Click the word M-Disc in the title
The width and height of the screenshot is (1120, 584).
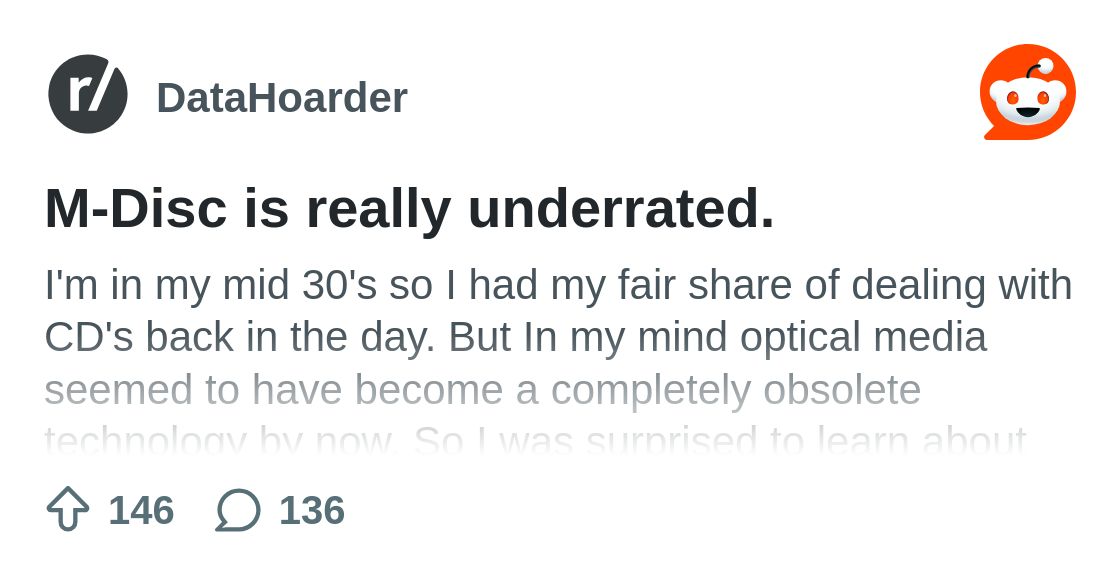(x=136, y=209)
